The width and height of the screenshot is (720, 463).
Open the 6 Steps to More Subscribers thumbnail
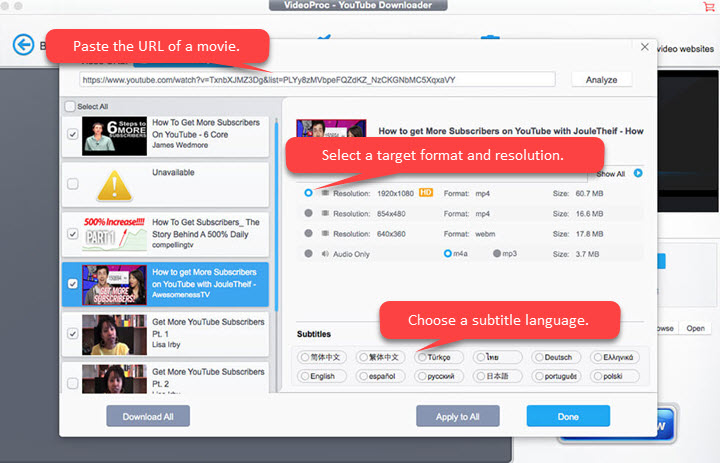(x=114, y=136)
